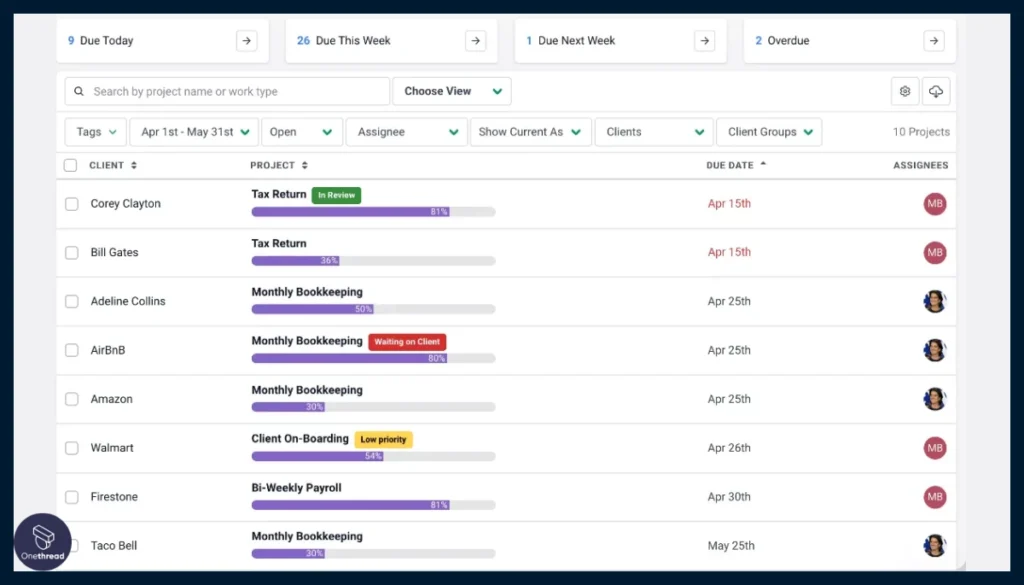Click Taco Bell's assignee photo avatar

pyautogui.click(x=935, y=545)
